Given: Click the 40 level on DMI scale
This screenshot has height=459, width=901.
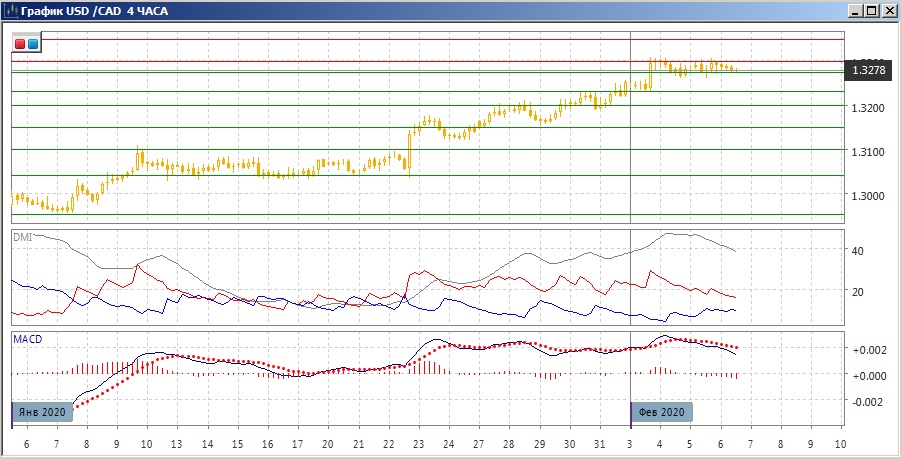Looking at the screenshot, I should point(858,251).
